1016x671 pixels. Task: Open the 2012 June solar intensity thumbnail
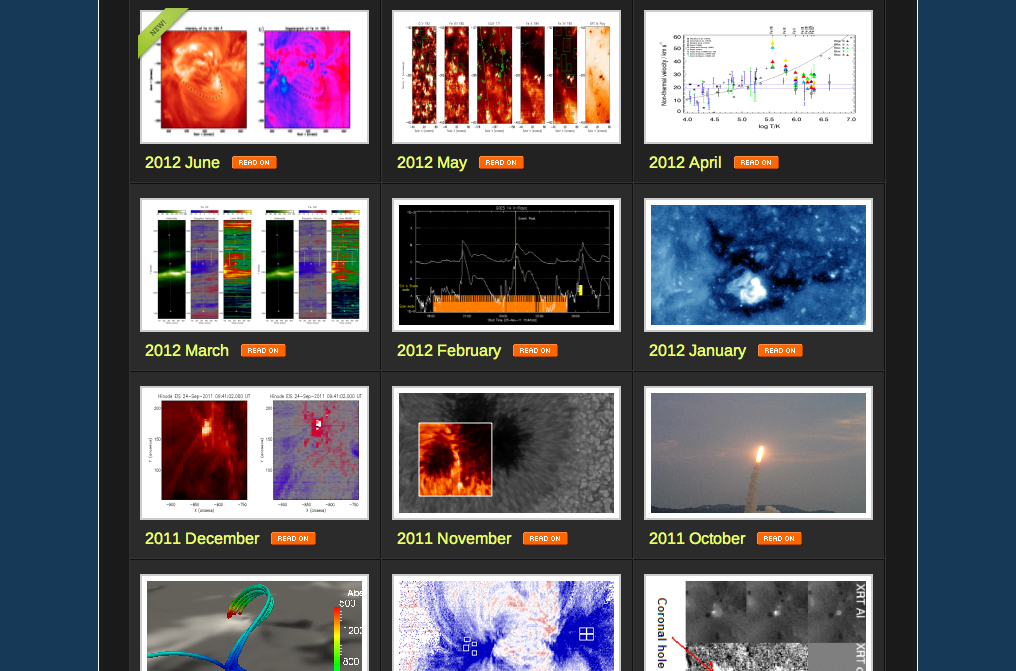(x=254, y=77)
